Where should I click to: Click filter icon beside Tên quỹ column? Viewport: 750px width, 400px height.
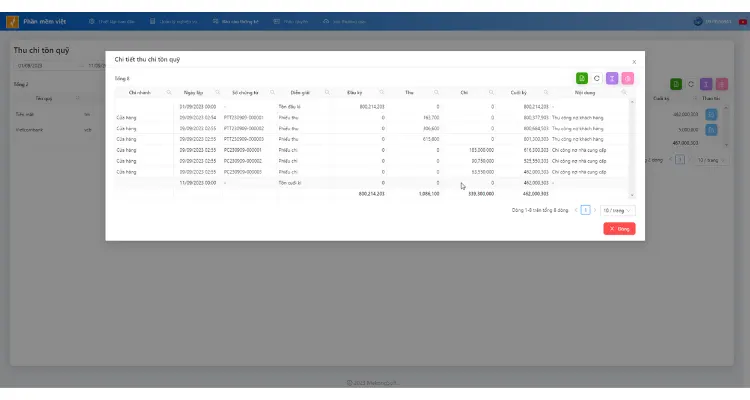pos(77,98)
